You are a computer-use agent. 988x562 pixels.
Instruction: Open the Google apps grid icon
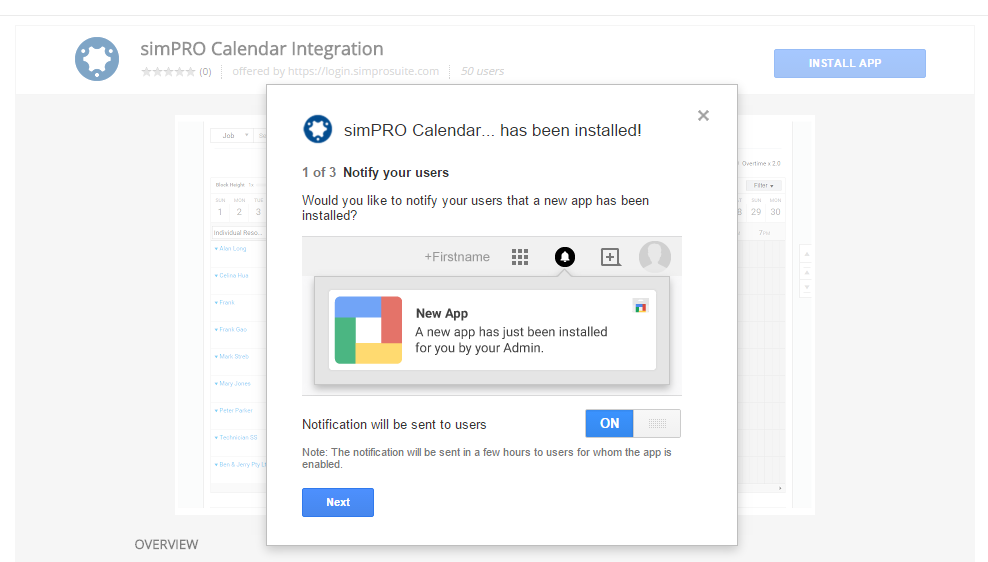click(520, 257)
